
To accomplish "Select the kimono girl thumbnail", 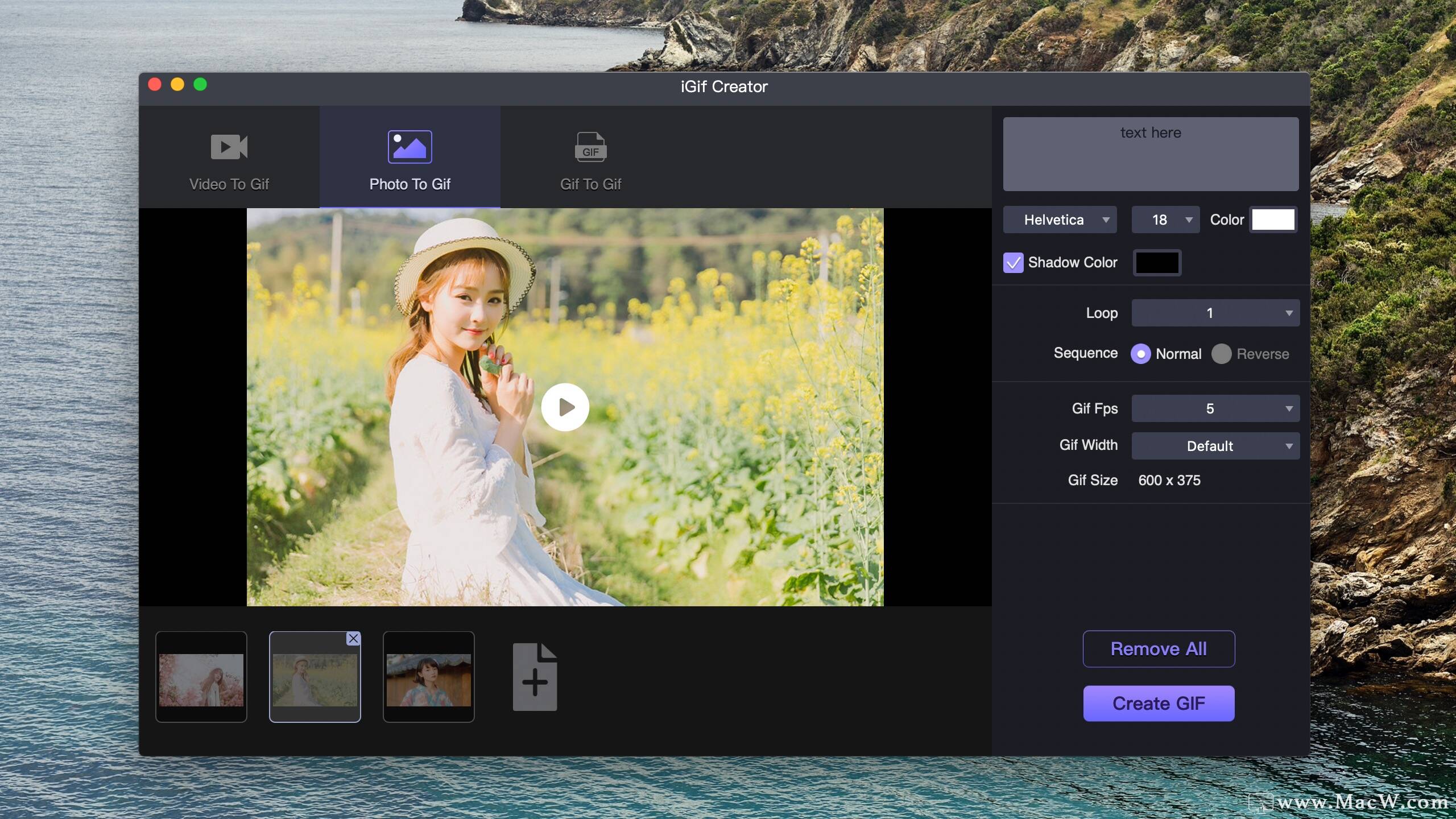I will tap(429, 677).
